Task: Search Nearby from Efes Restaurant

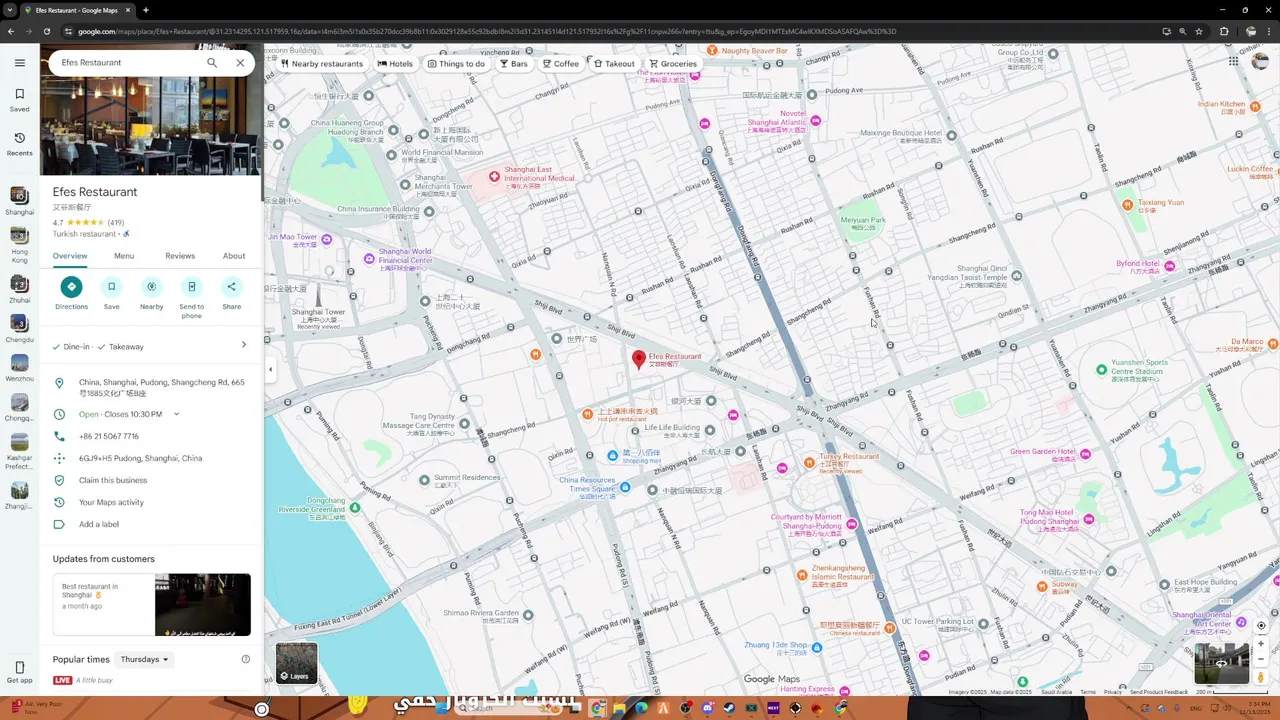Action: point(151,293)
